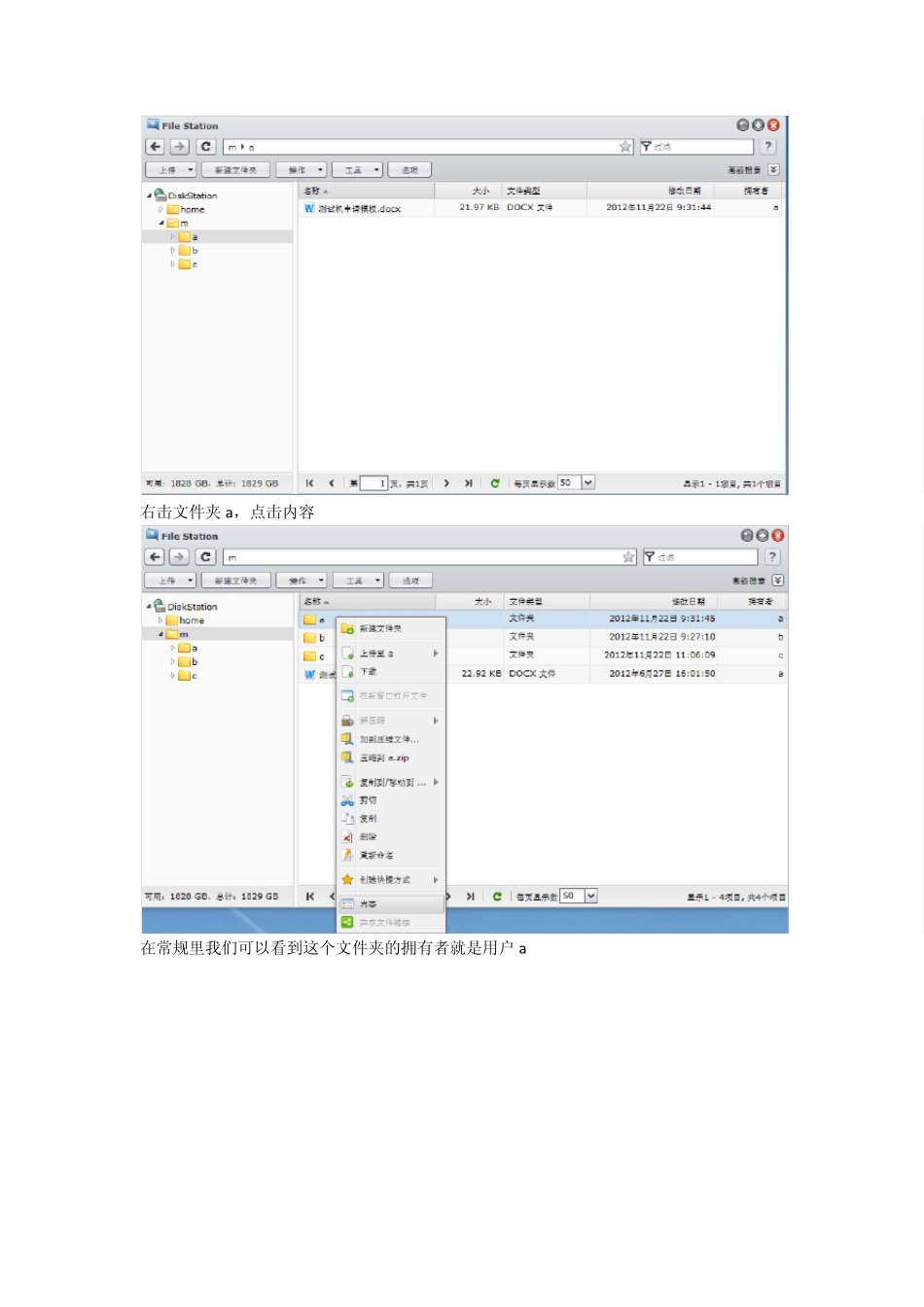The width and height of the screenshot is (924, 1307).
Task: Choose 新建文件夹 from the context menu
Action: [x=391, y=629]
